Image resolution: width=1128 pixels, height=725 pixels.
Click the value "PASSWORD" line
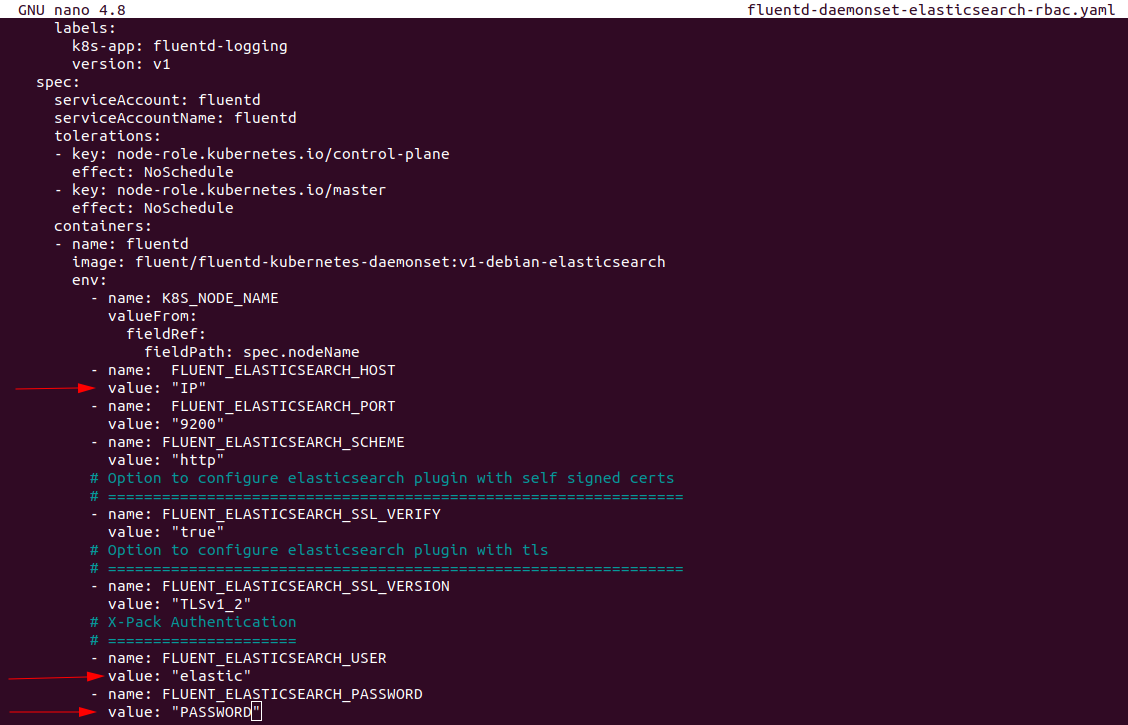[x=184, y=711]
